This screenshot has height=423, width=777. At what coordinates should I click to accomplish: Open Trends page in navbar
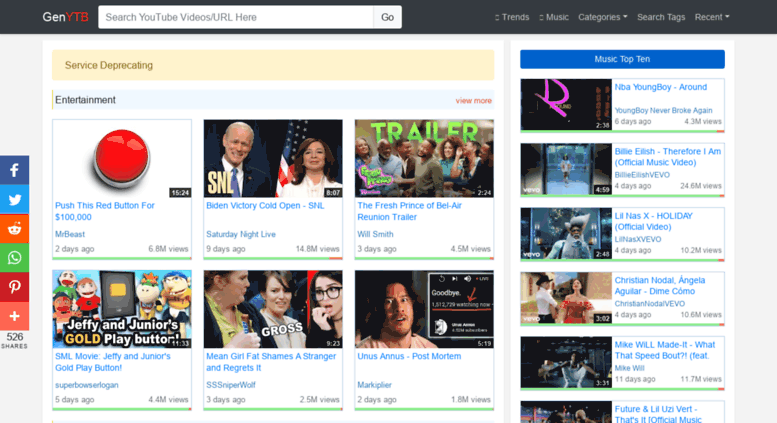[x=512, y=17]
